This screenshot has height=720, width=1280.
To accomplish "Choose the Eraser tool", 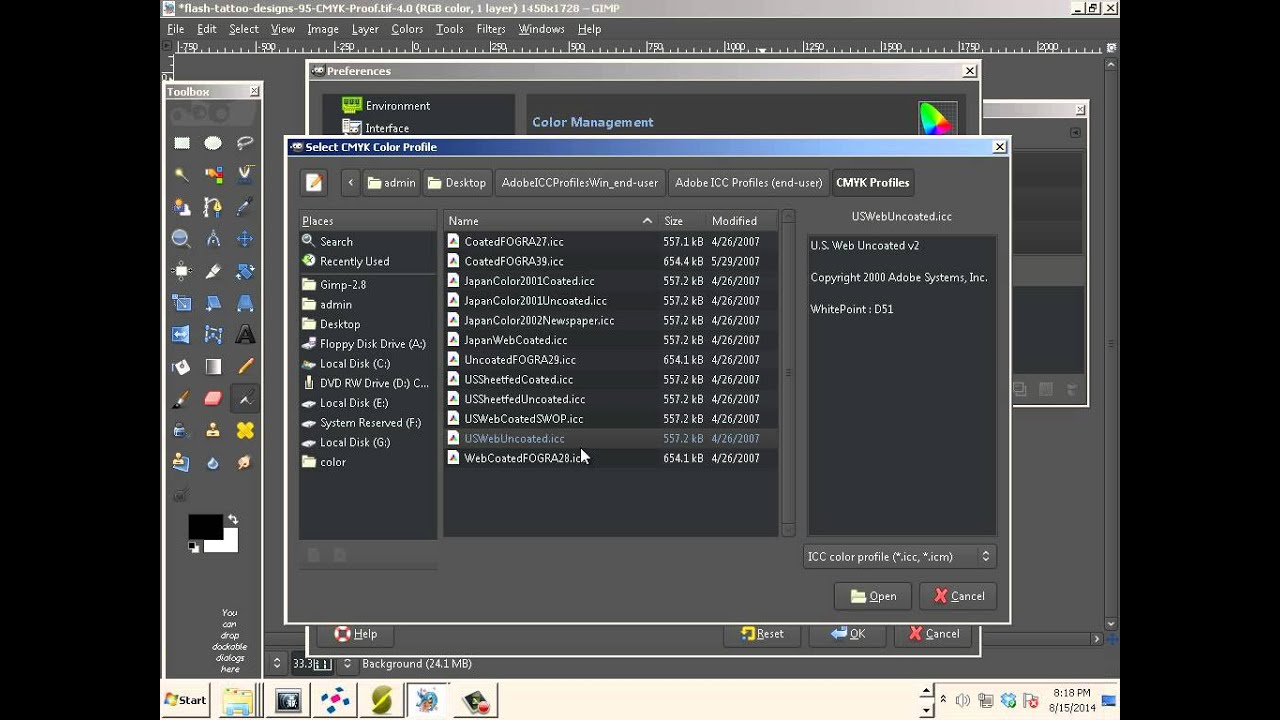I will (x=213, y=399).
